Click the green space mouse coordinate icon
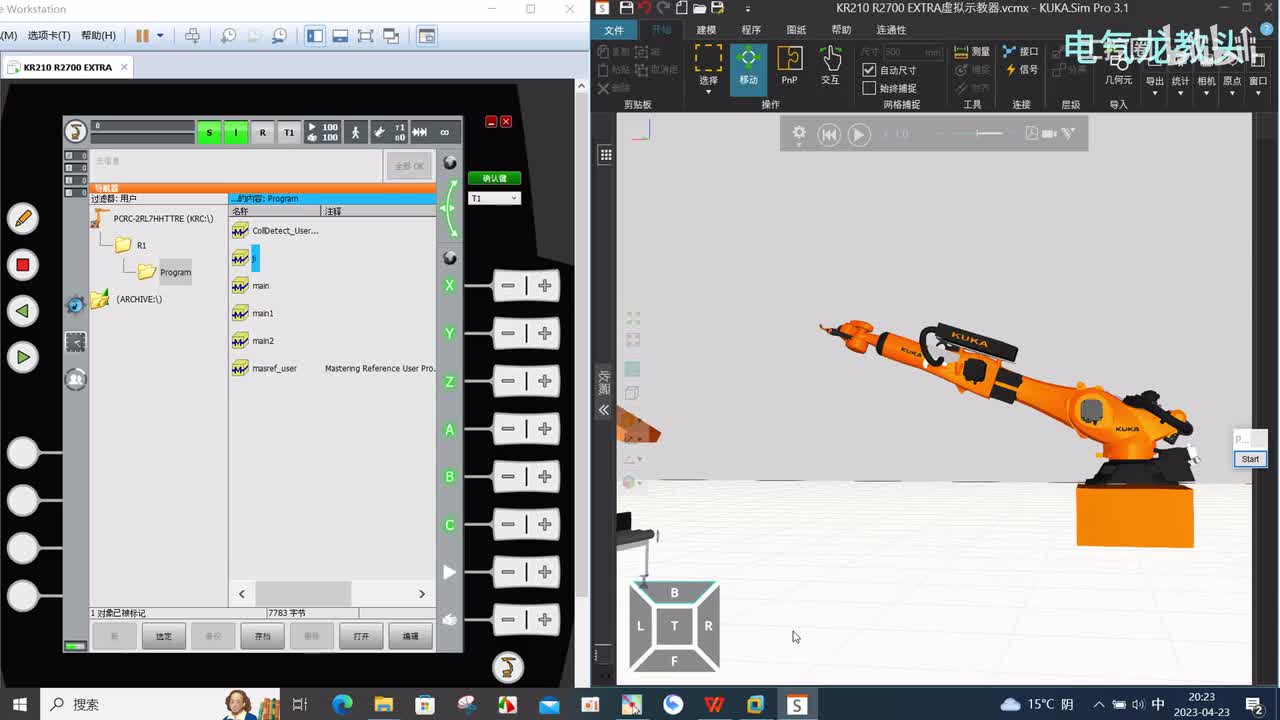This screenshot has width=1280, height=720. click(x=449, y=208)
